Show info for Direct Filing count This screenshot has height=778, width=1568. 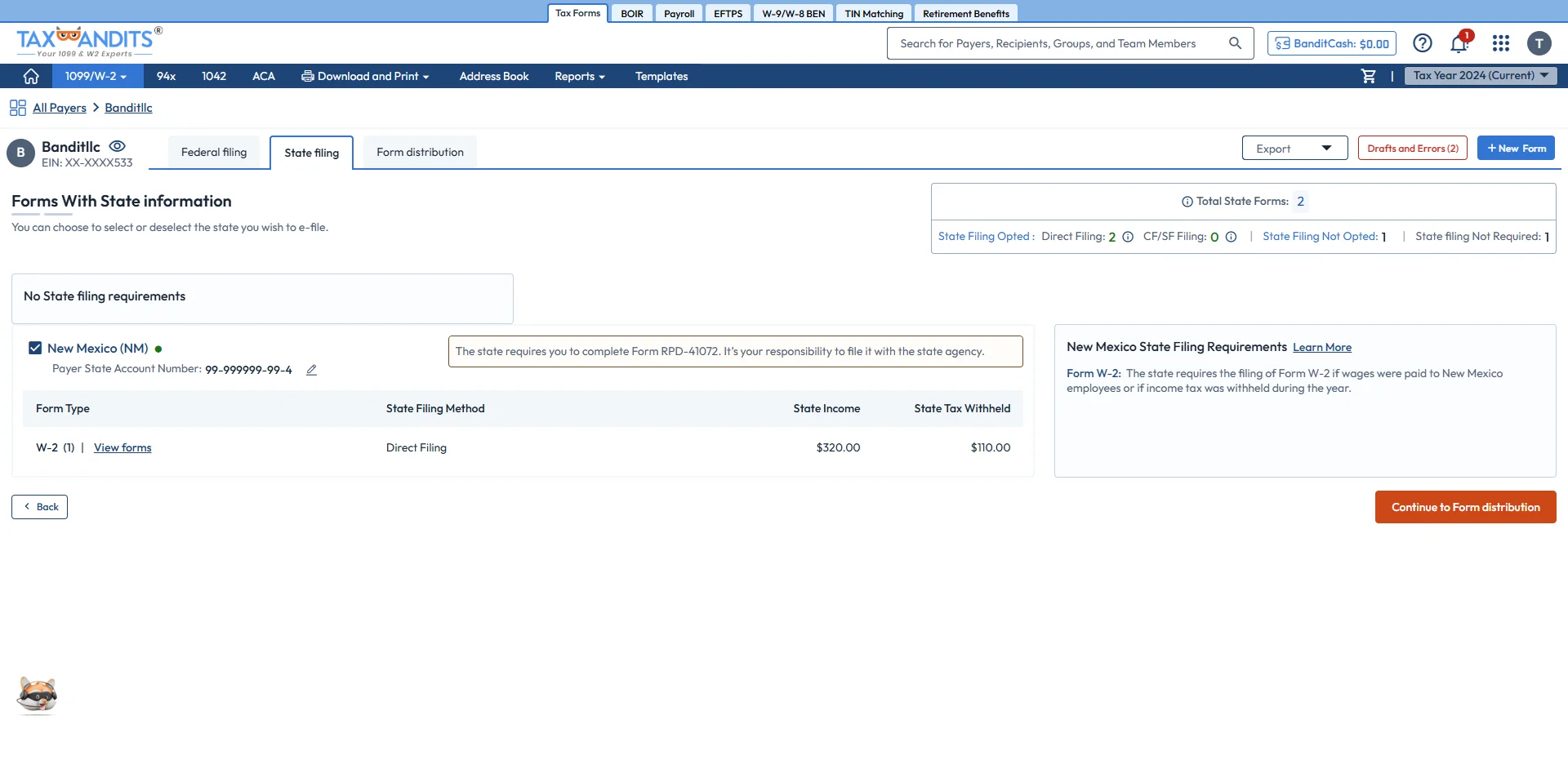tap(1128, 237)
